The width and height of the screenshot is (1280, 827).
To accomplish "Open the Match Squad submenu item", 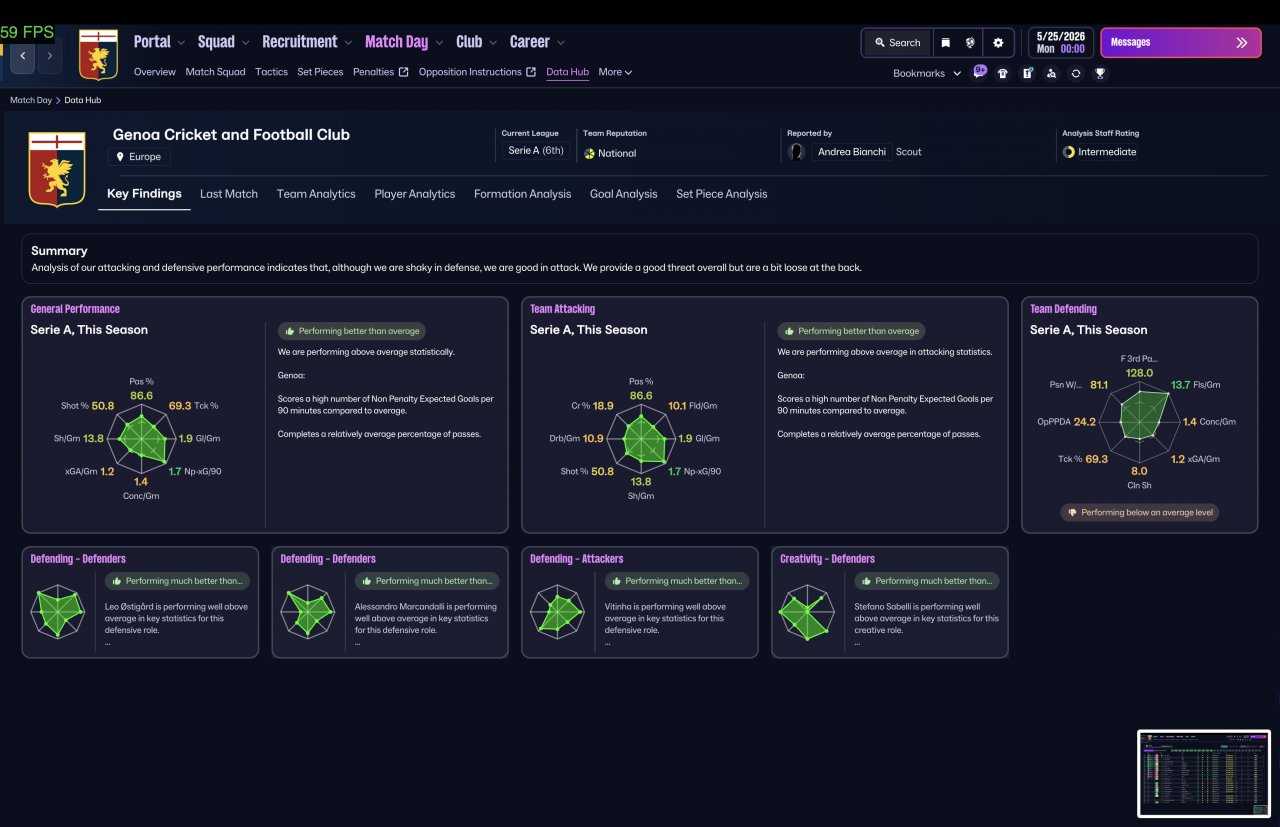I will [216, 72].
